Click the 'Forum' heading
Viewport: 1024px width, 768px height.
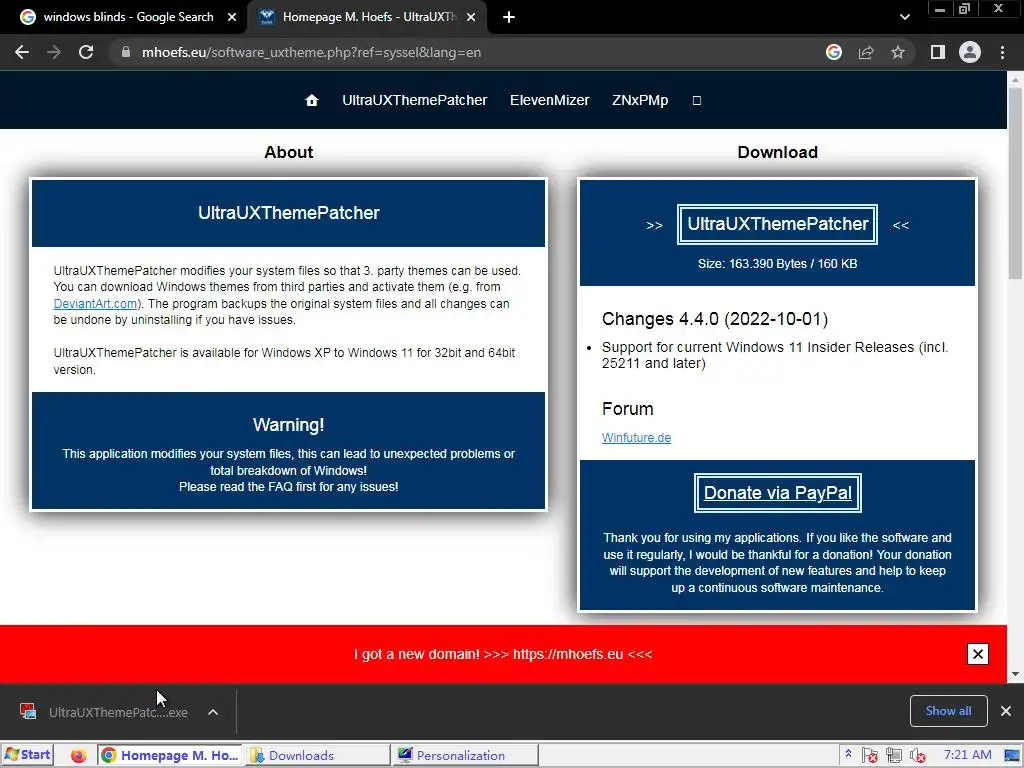tap(628, 409)
